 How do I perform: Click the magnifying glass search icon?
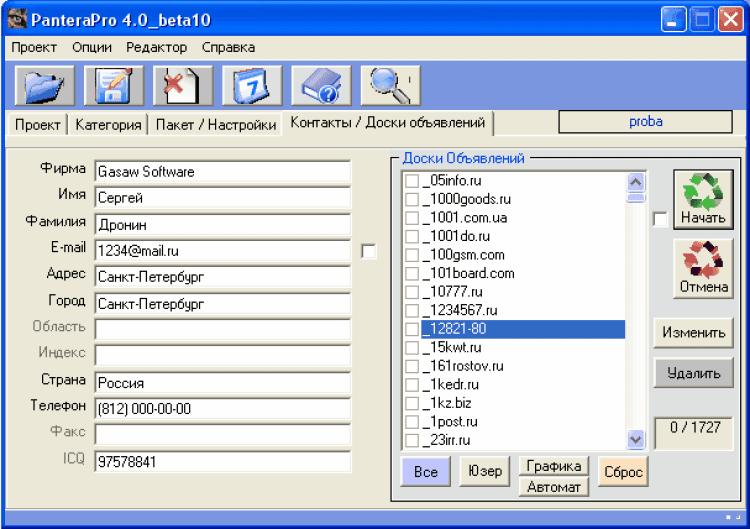[x=390, y=86]
